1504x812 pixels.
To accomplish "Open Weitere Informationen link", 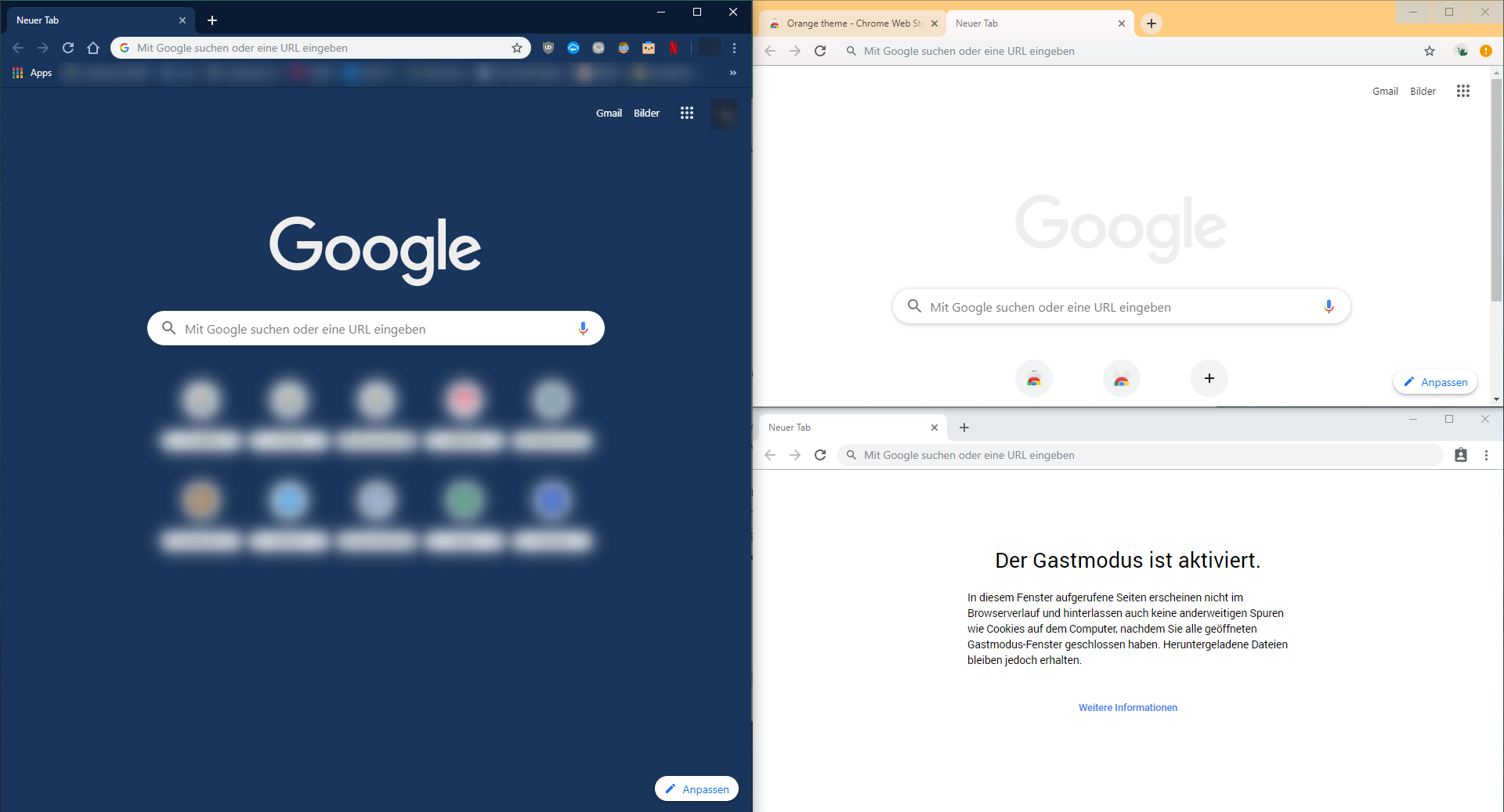I will 1128,707.
